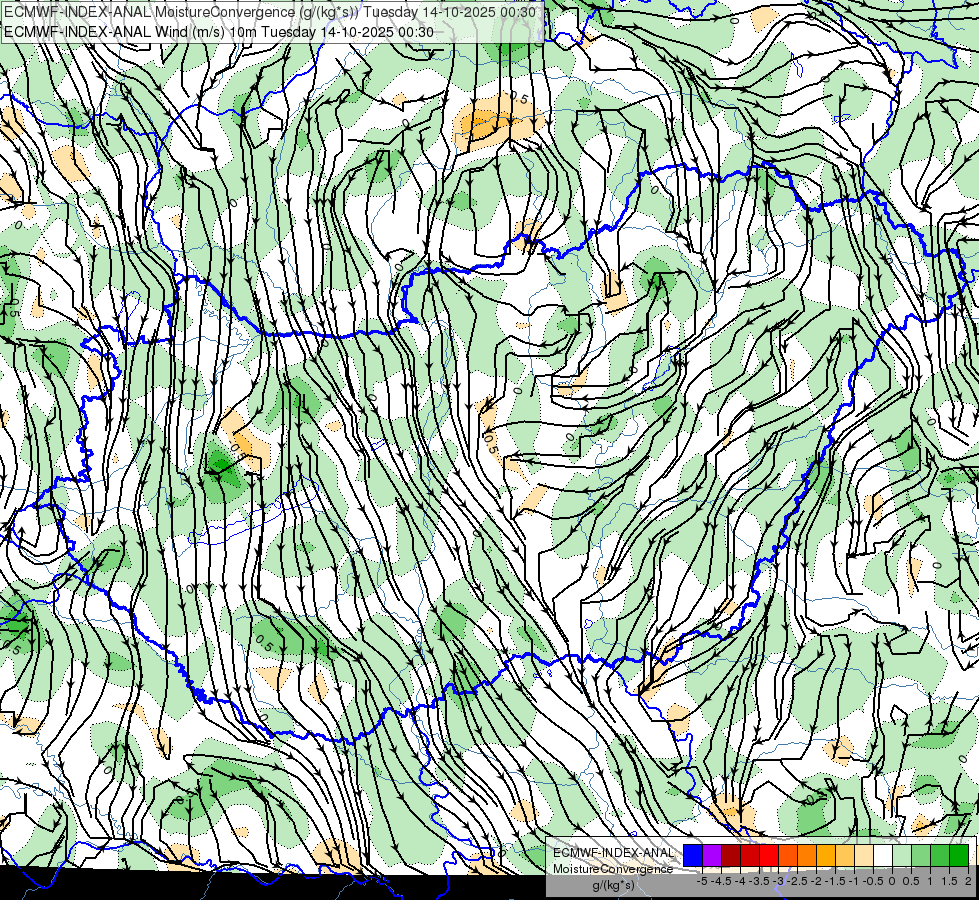Click the blue legend color swatch

[x=693, y=855]
